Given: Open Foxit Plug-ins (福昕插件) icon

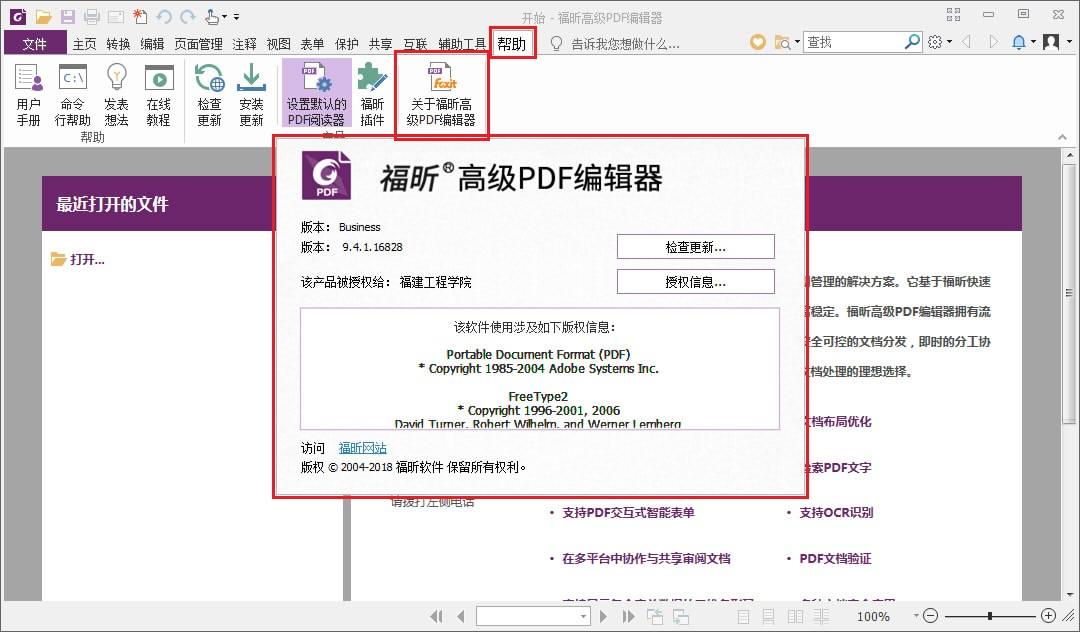Looking at the screenshot, I should tap(372, 95).
